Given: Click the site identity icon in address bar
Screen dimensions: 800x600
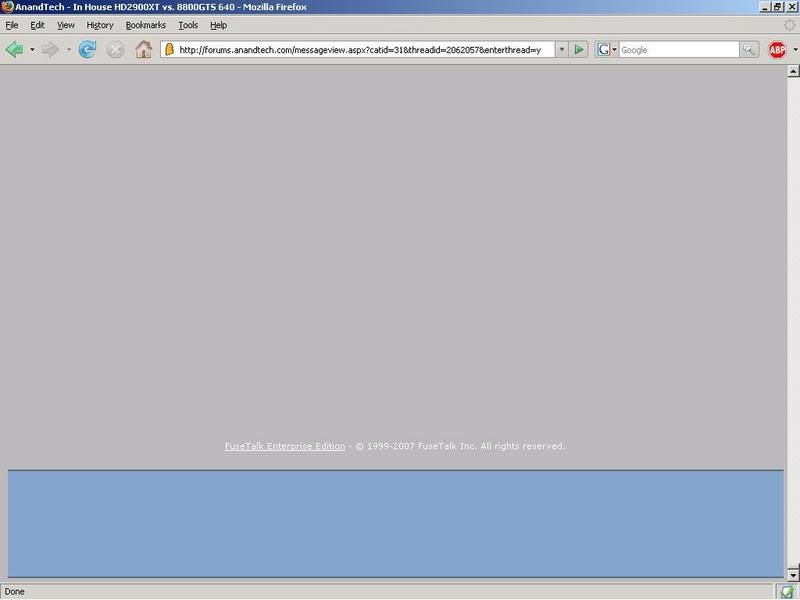Looking at the screenshot, I should (169, 49).
